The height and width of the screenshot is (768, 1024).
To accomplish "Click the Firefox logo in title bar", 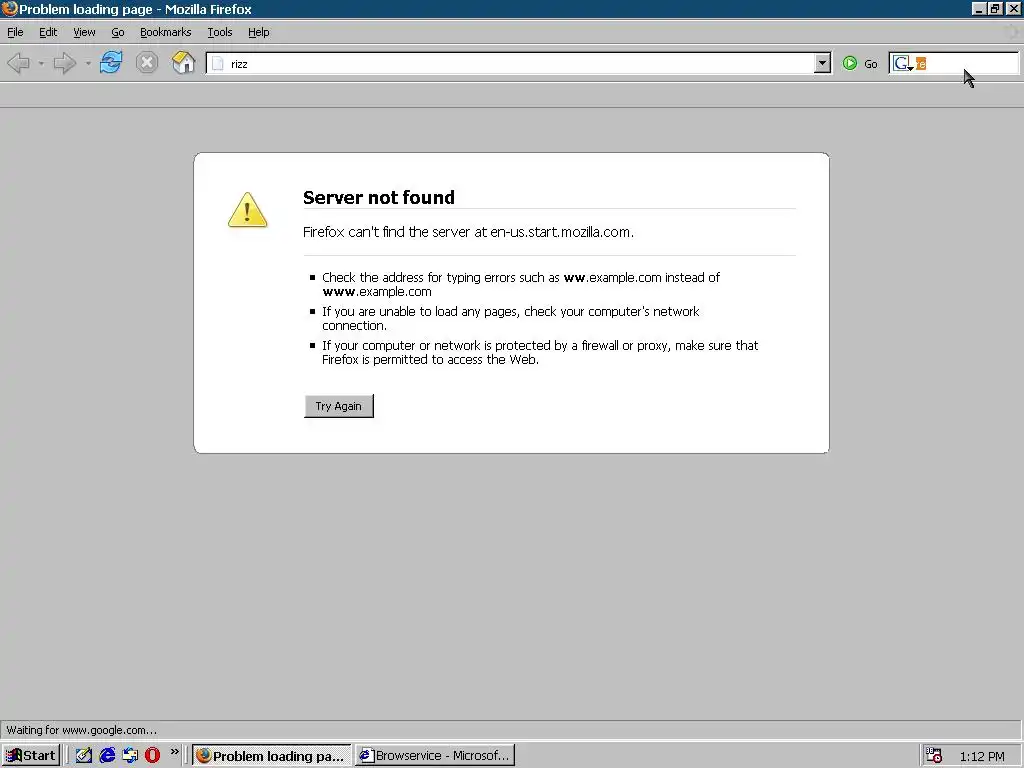I will point(9,8).
